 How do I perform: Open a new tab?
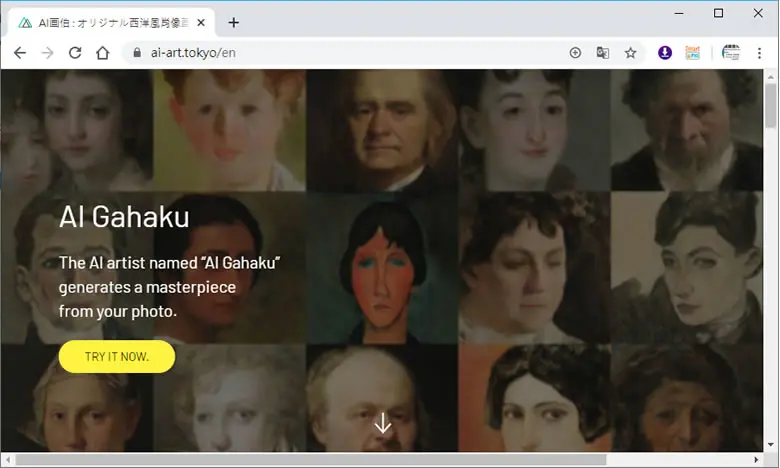coord(233,23)
